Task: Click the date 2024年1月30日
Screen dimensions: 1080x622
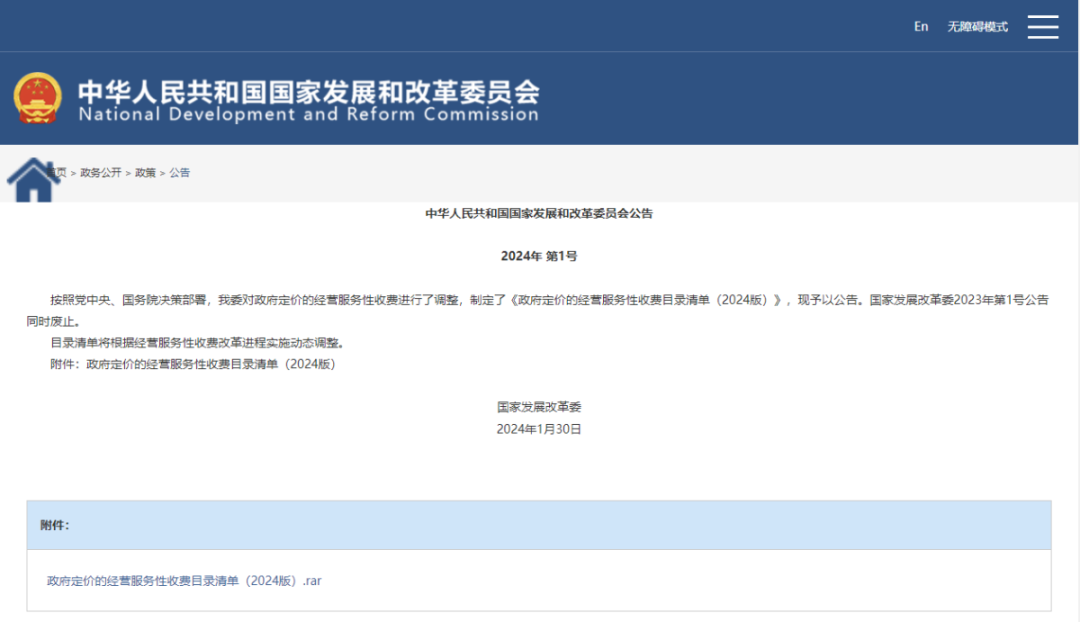Action: point(539,429)
